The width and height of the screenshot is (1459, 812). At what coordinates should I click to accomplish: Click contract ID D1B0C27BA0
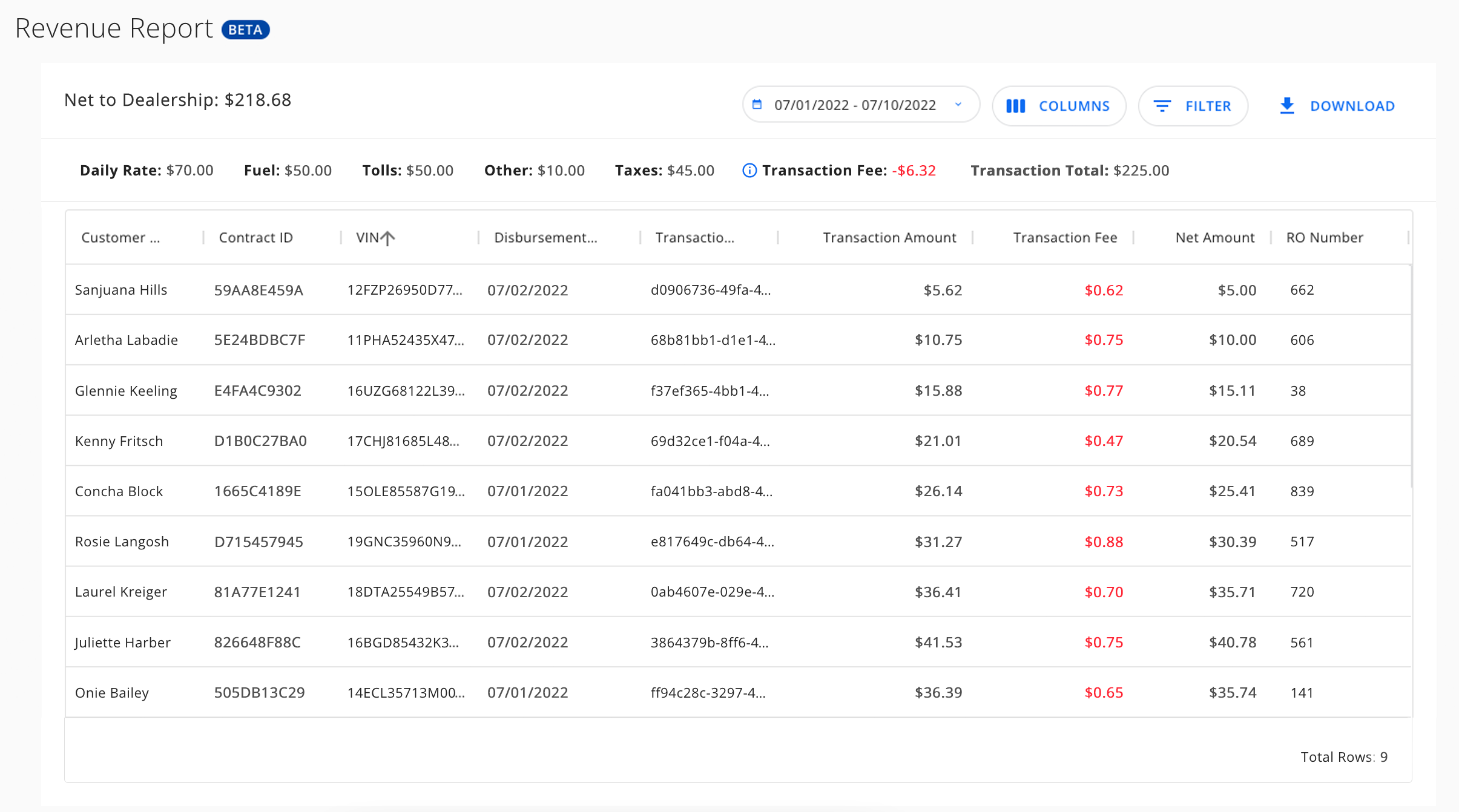pos(260,441)
